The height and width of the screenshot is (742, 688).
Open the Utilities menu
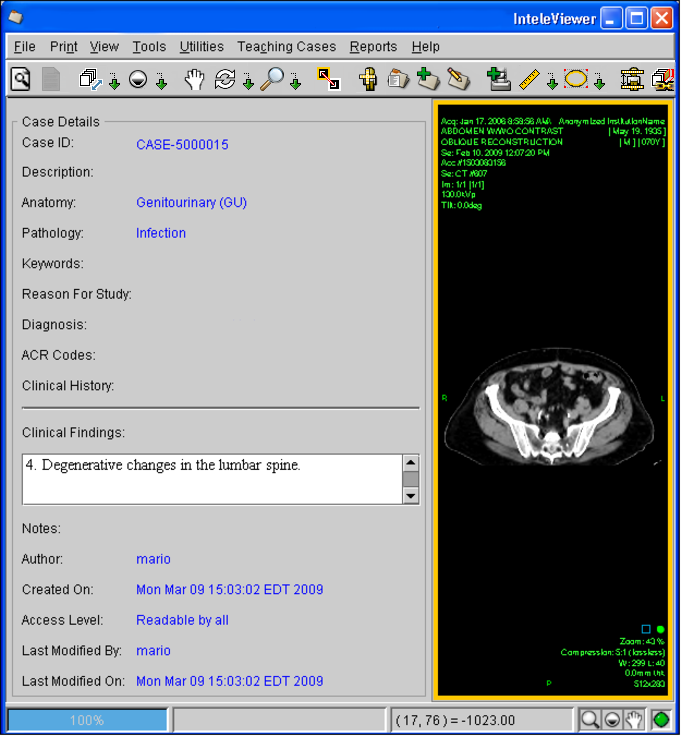click(202, 46)
